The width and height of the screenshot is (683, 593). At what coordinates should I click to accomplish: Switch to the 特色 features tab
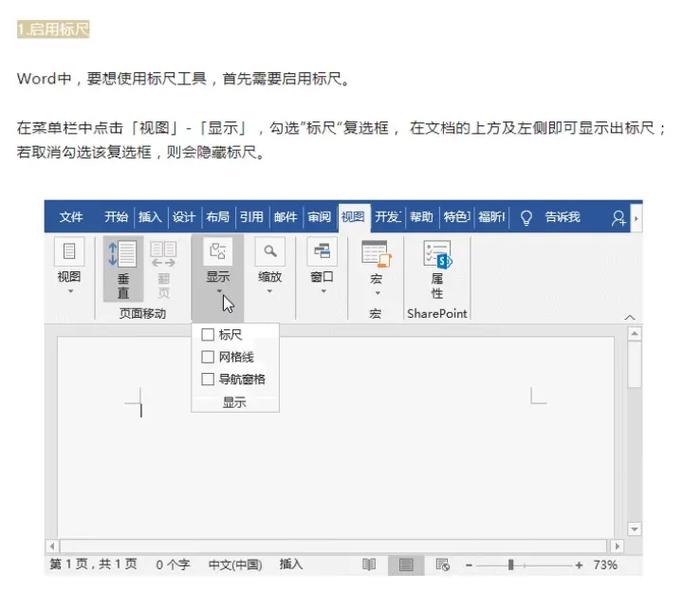[456, 217]
